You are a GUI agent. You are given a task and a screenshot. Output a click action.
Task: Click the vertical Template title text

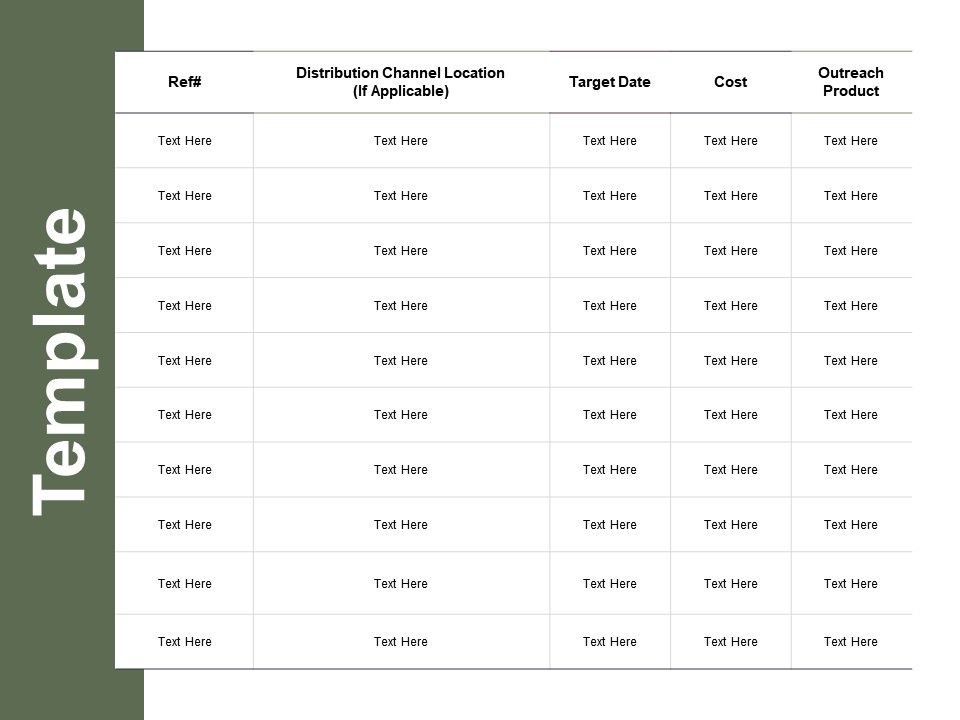pyautogui.click(x=62, y=361)
